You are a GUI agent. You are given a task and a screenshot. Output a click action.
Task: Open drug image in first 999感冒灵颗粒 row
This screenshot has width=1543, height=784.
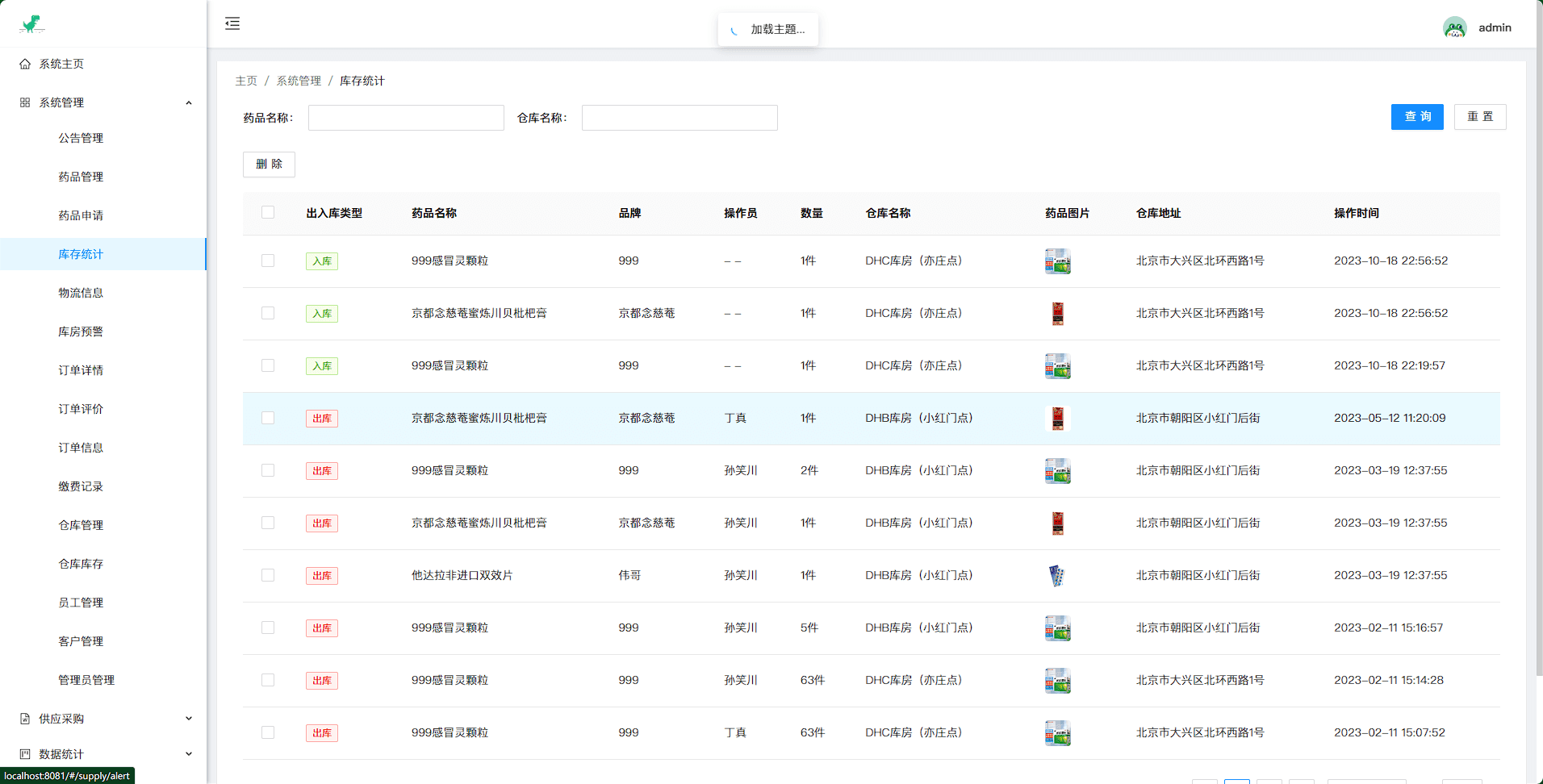tap(1058, 261)
